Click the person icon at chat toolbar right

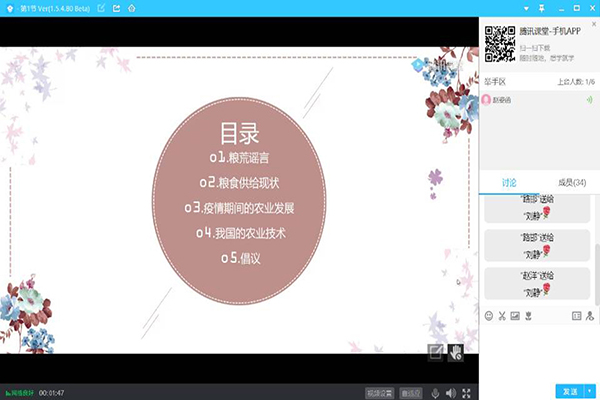pyautogui.click(x=590, y=316)
